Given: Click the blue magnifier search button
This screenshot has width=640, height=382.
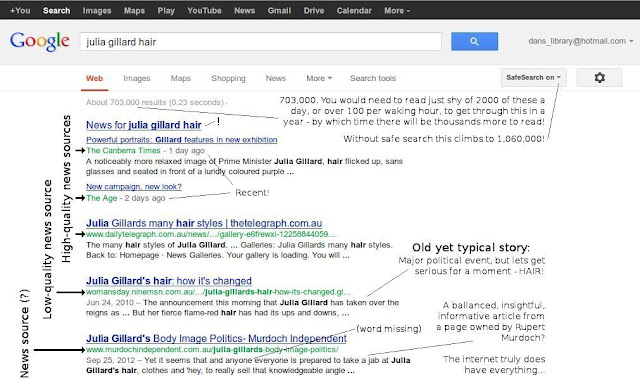Looking at the screenshot, I should pos(474,41).
